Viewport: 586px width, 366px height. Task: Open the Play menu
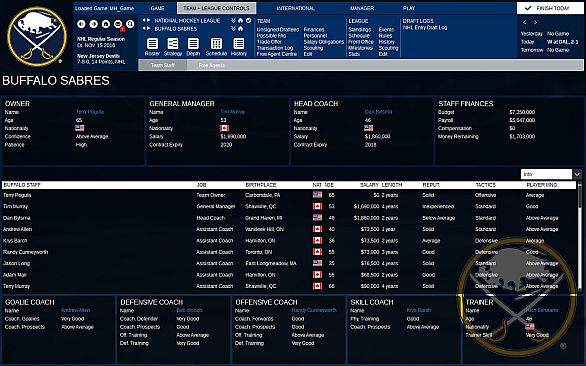409,8
